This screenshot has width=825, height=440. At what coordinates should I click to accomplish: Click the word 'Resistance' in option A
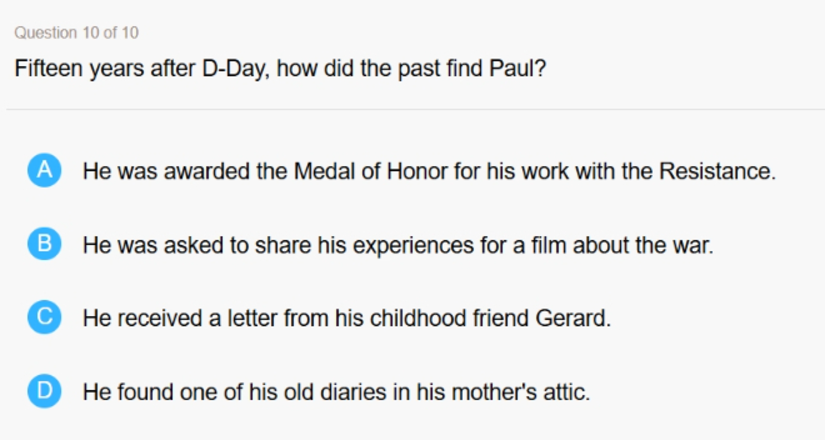click(x=717, y=171)
